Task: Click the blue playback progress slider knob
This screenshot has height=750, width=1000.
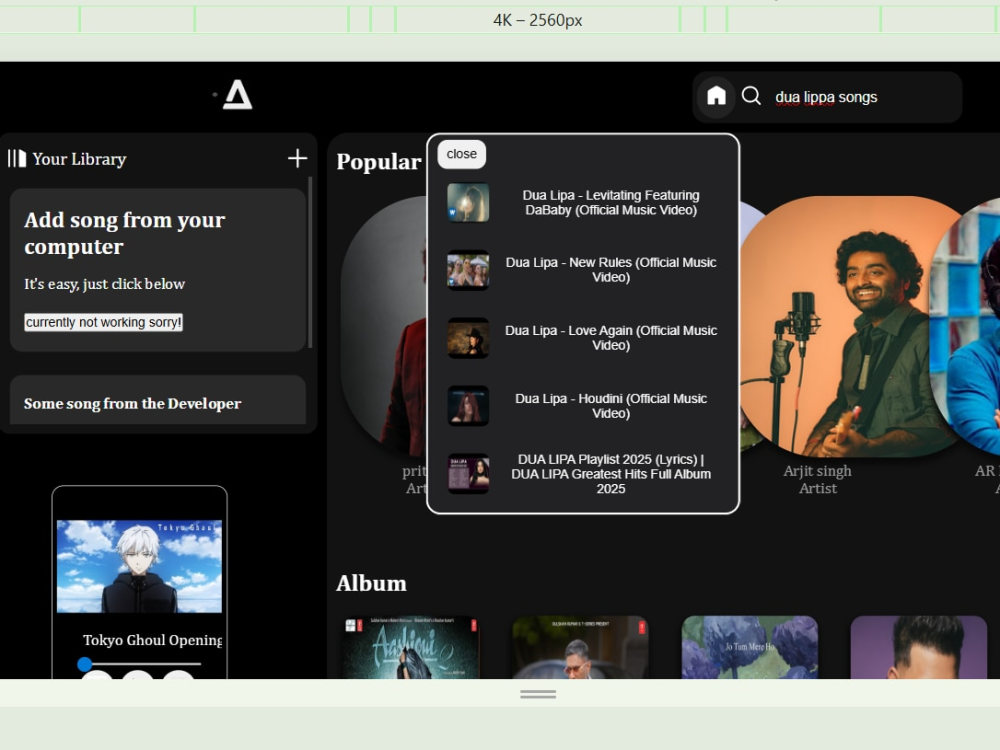Action: click(84, 664)
